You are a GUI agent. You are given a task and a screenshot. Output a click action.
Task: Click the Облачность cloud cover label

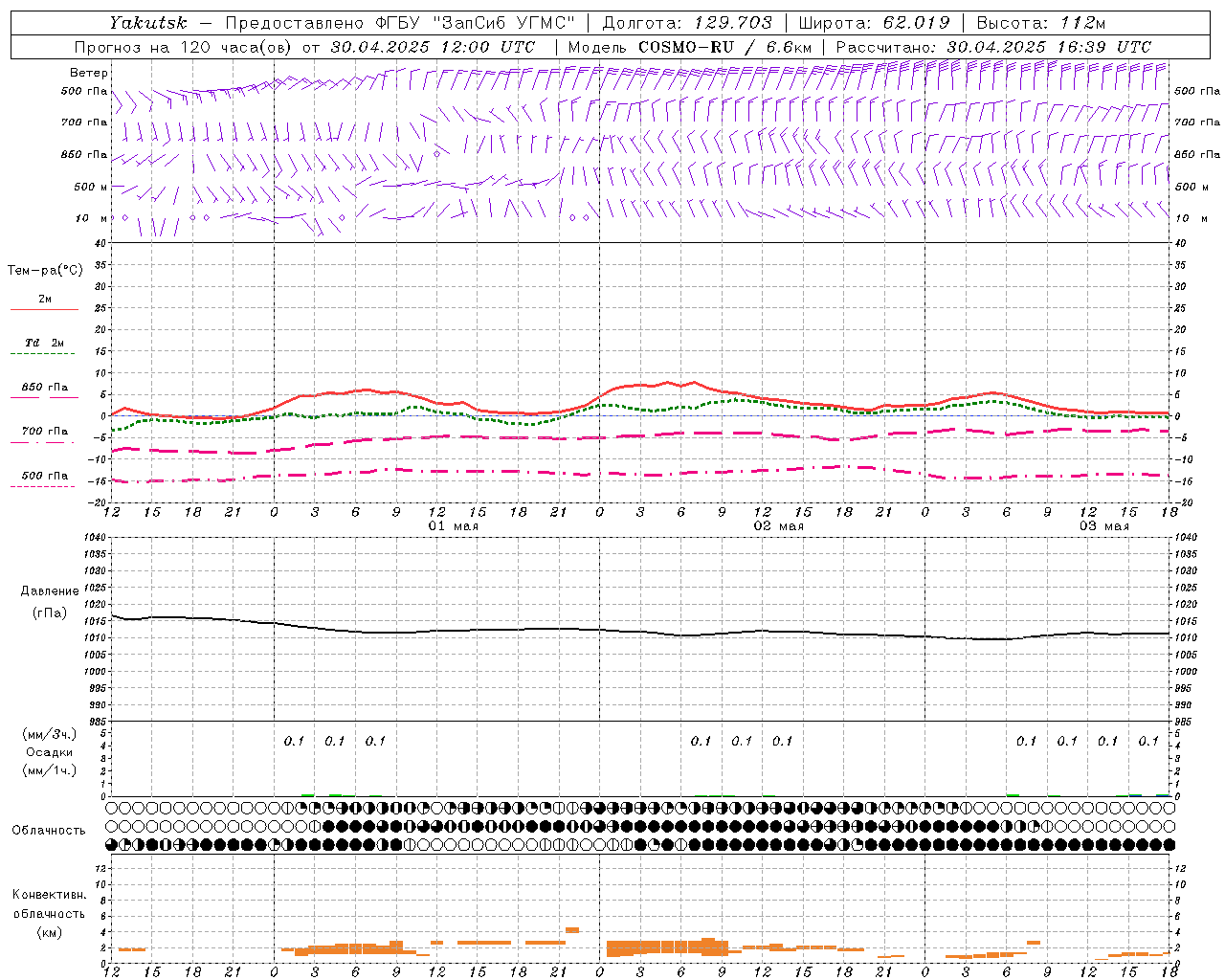[49, 831]
